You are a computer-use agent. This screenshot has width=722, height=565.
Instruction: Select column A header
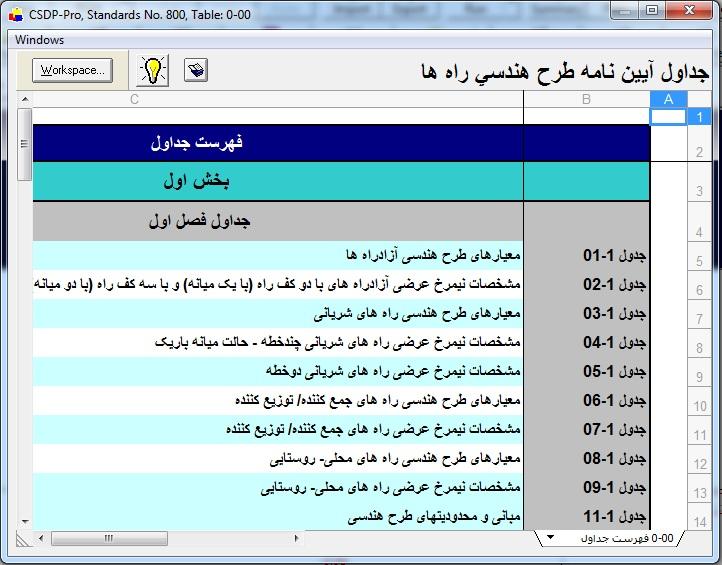coord(668,99)
